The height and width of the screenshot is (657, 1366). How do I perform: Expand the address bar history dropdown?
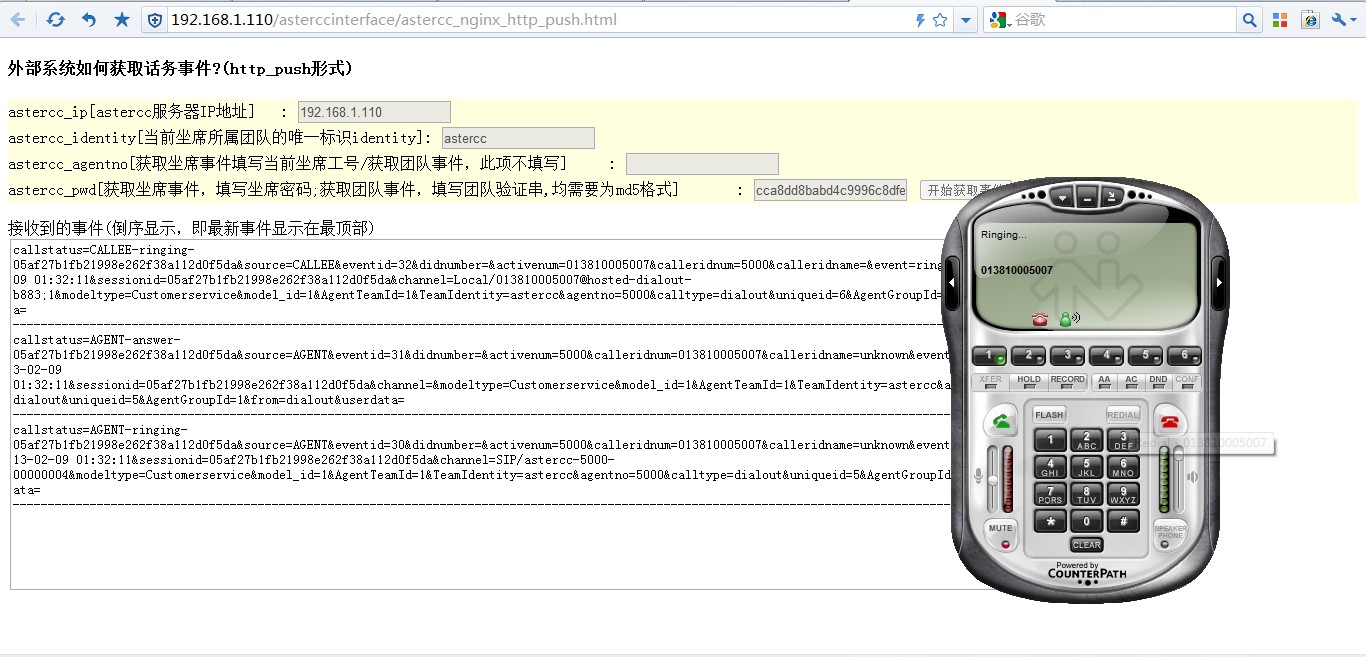(965, 19)
